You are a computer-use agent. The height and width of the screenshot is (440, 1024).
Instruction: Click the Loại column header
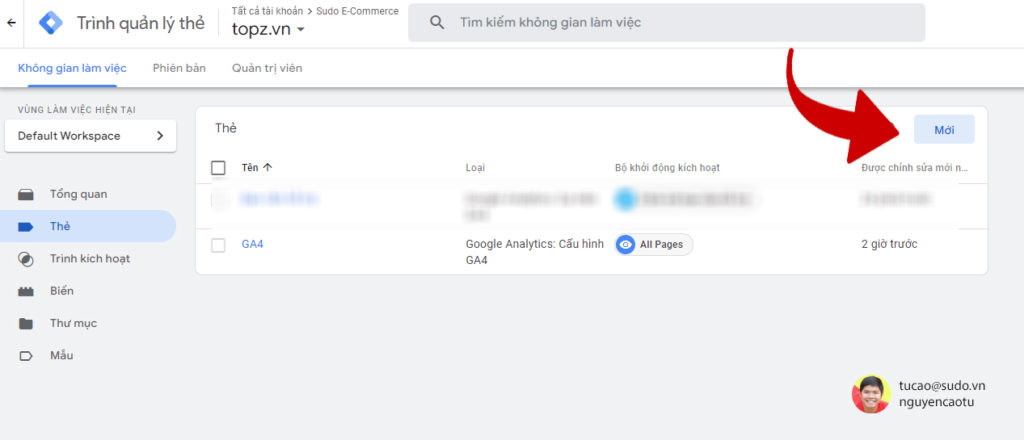[x=475, y=168]
